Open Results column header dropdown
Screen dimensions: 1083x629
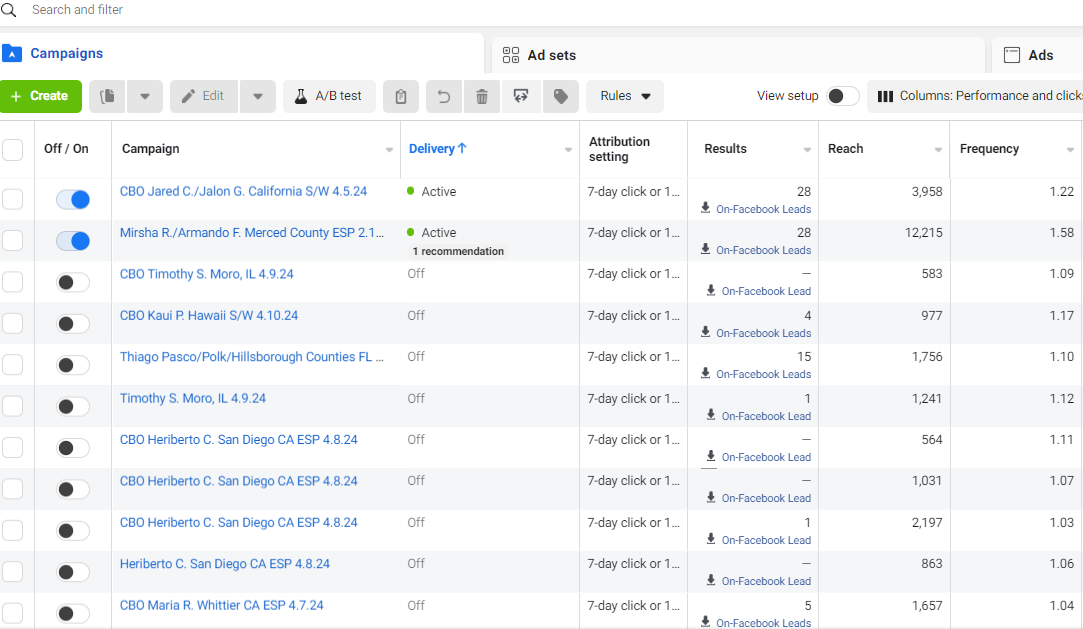point(807,150)
